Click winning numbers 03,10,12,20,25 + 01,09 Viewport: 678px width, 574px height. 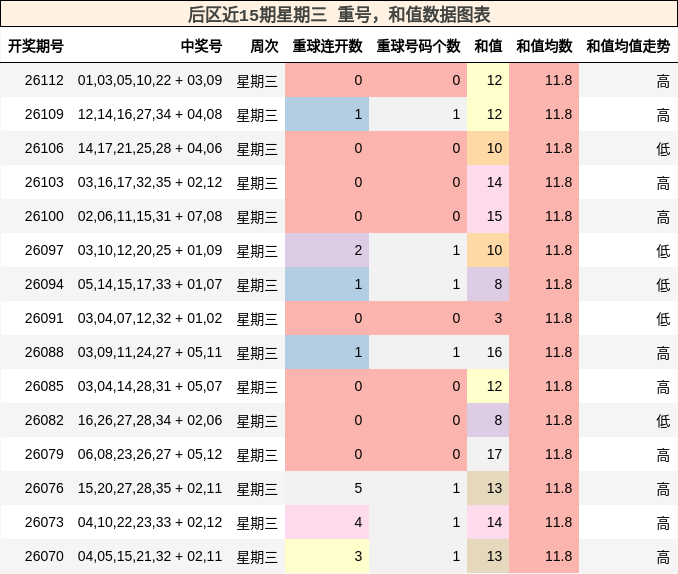click(x=150, y=250)
